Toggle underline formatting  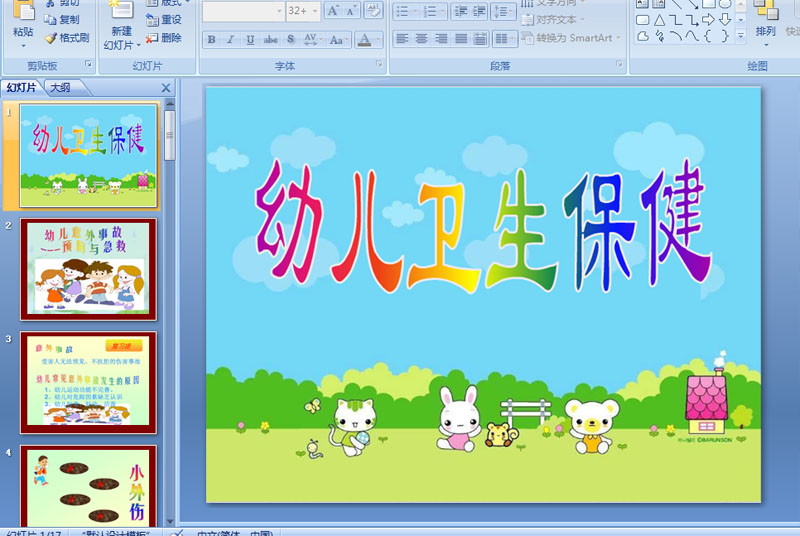click(250, 39)
